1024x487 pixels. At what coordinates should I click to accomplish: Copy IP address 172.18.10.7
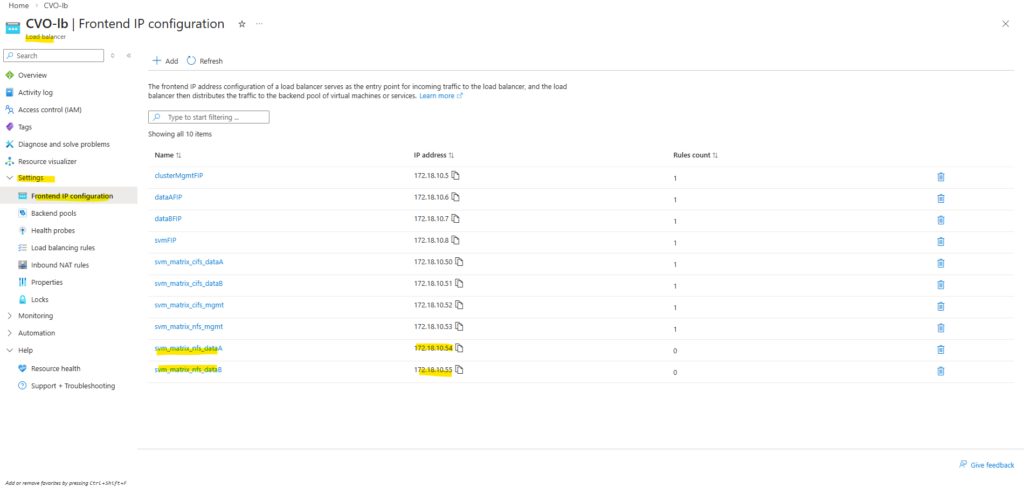(x=456, y=219)
